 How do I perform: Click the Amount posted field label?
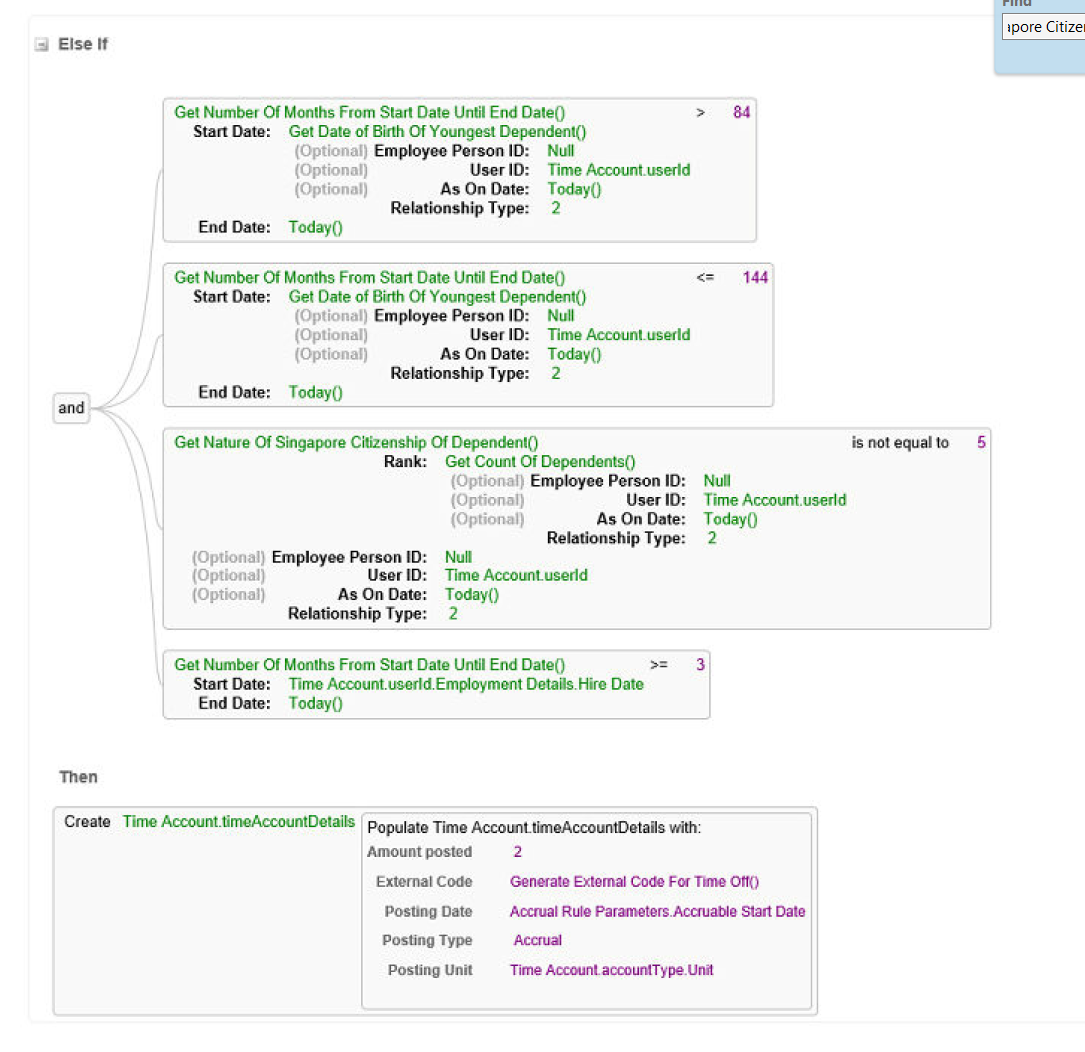419,852
